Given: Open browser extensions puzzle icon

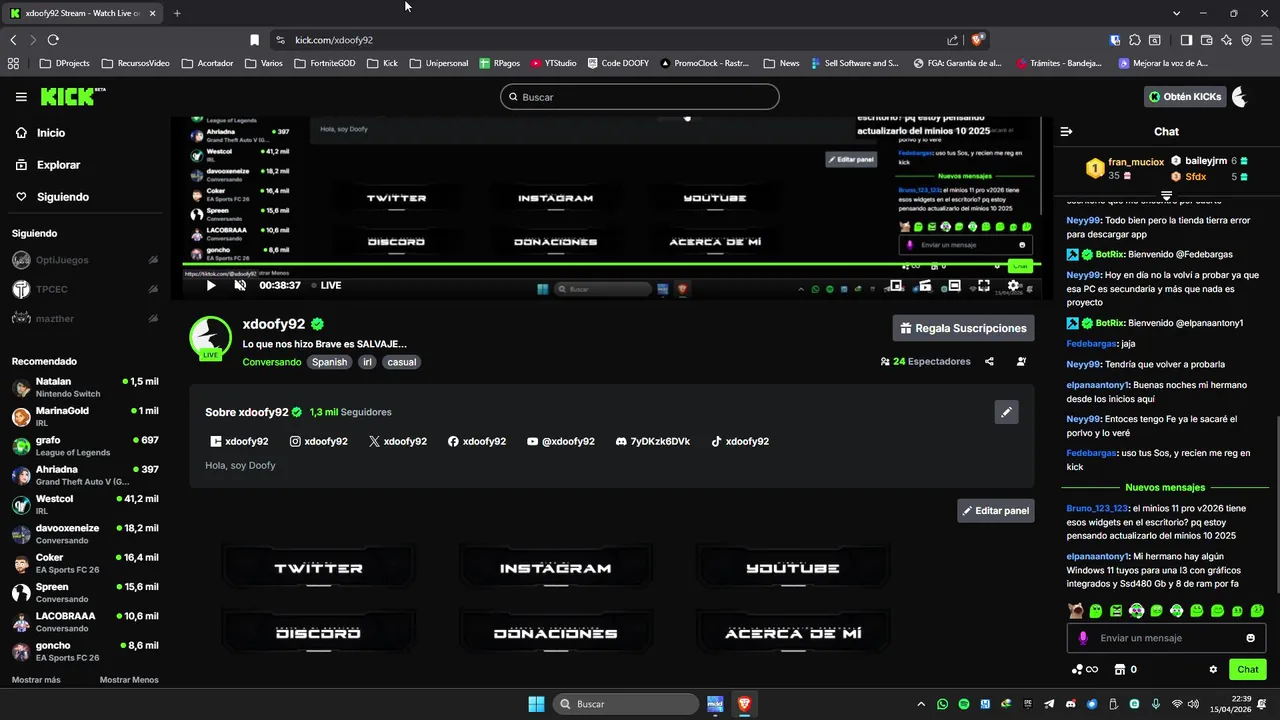Looking at the screenshot, I should click(1135, 40).
